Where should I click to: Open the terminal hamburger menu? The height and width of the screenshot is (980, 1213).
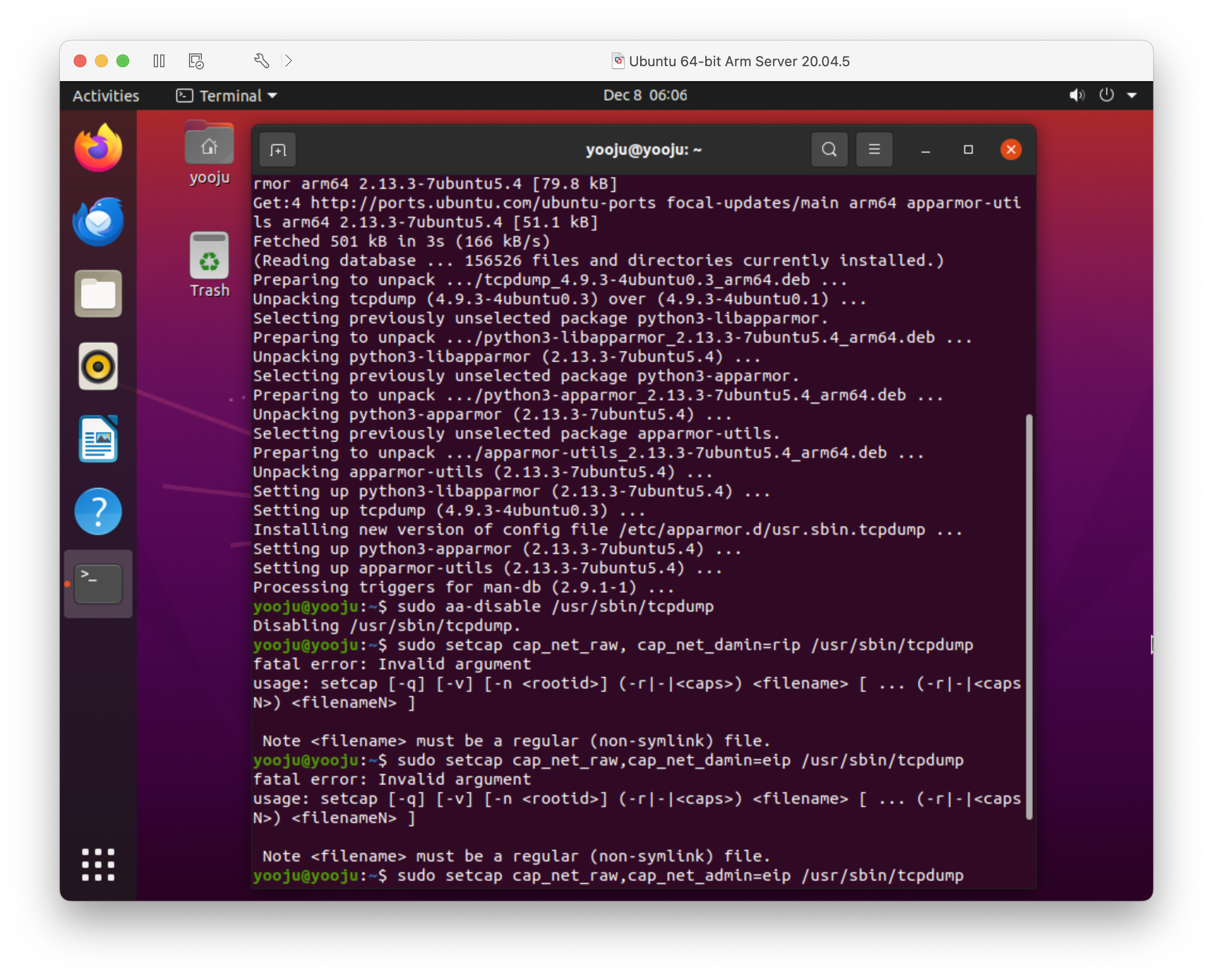point(873,149)
